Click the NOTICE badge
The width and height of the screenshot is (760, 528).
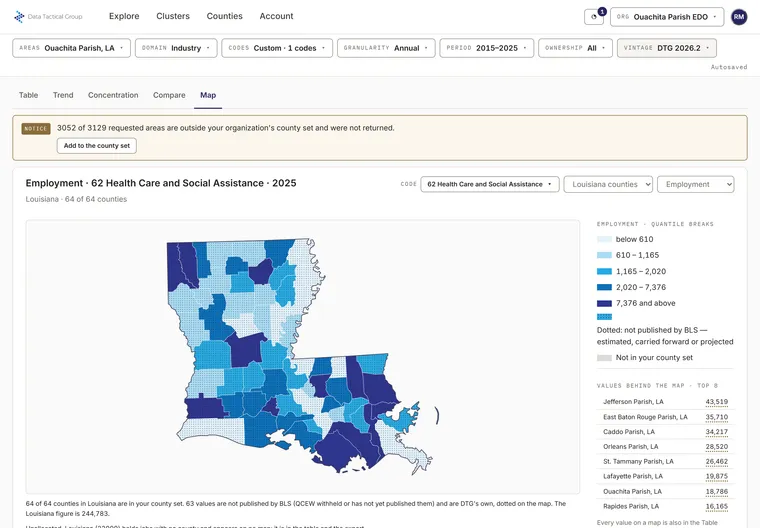[x=36, y=128]
